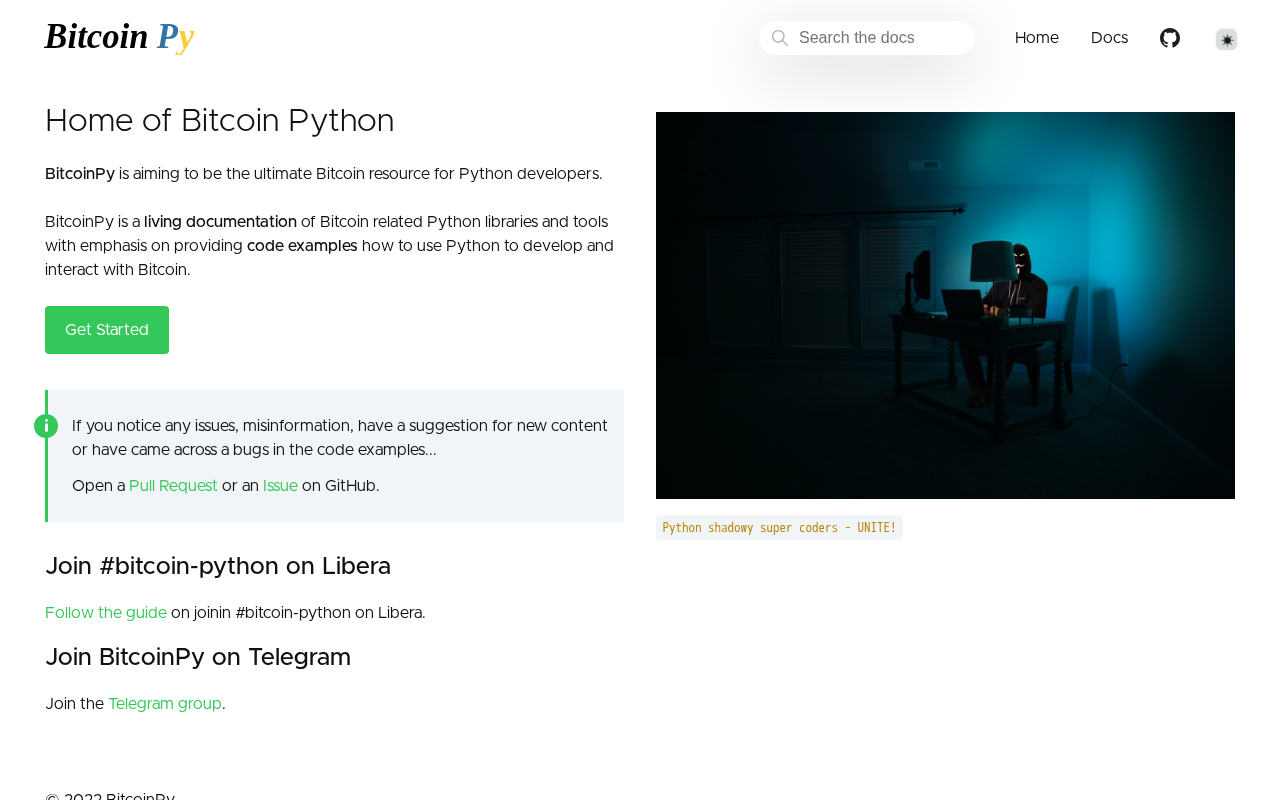
Task: Click the Join #bitcoin-python on Libera heading
Action: 218,566
